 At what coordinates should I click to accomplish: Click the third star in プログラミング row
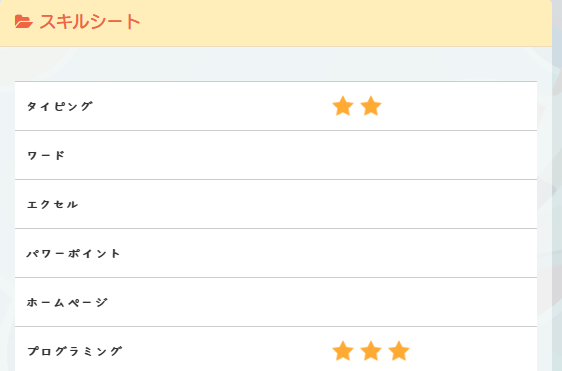pos(399,351)
